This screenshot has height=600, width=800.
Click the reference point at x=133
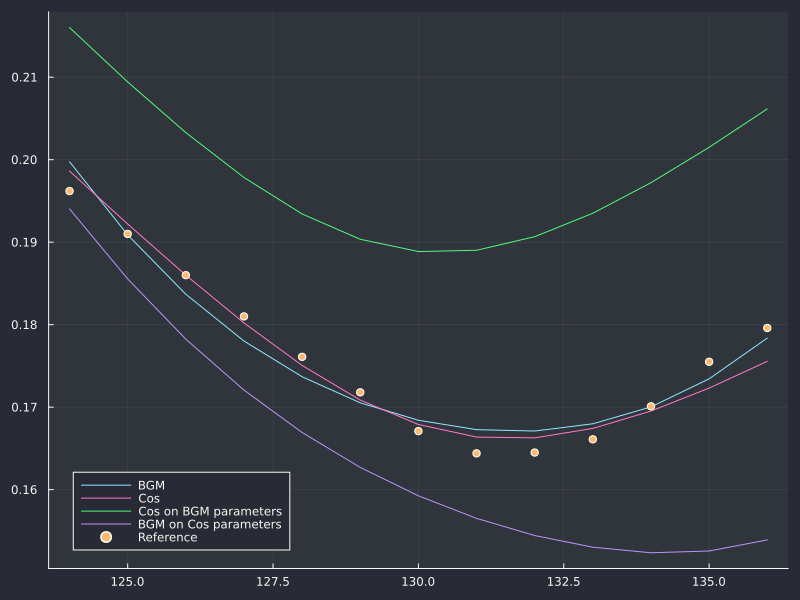click(592, 439)
